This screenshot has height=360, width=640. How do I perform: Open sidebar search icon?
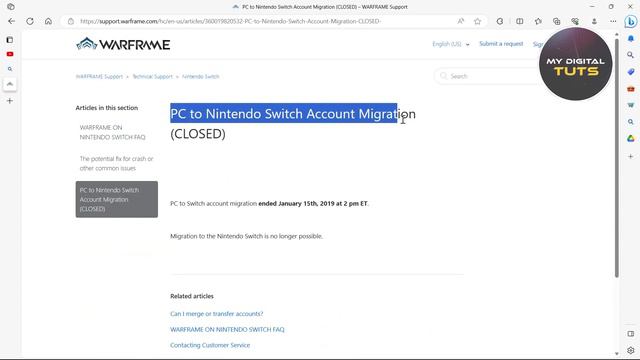point(631,55)
